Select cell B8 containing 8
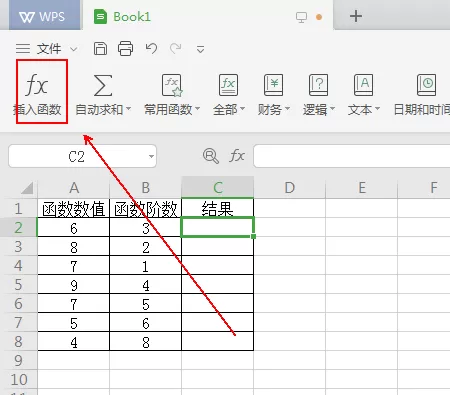The height and width of the screenshot is (395, 450). (x=146, y=341)
